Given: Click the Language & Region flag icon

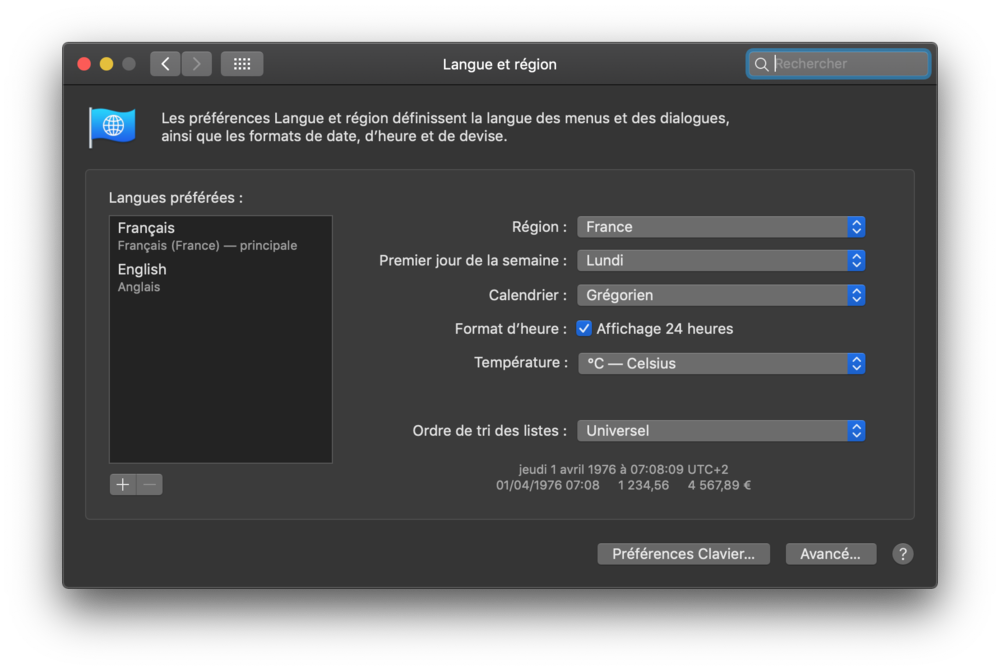Looking at the screenshot, I should coord(111,126).
